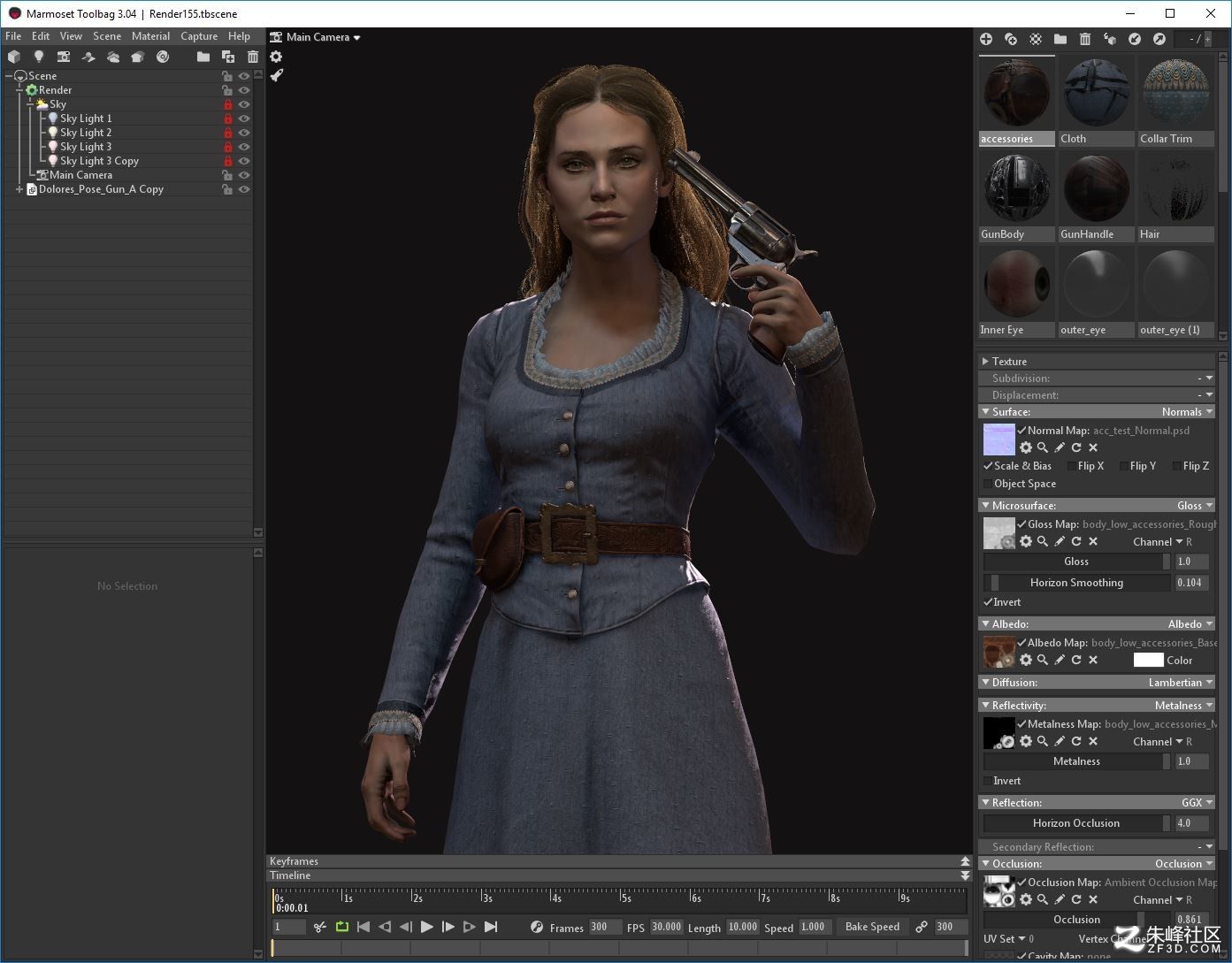Open Surface Normals model dropdown

1188,412
